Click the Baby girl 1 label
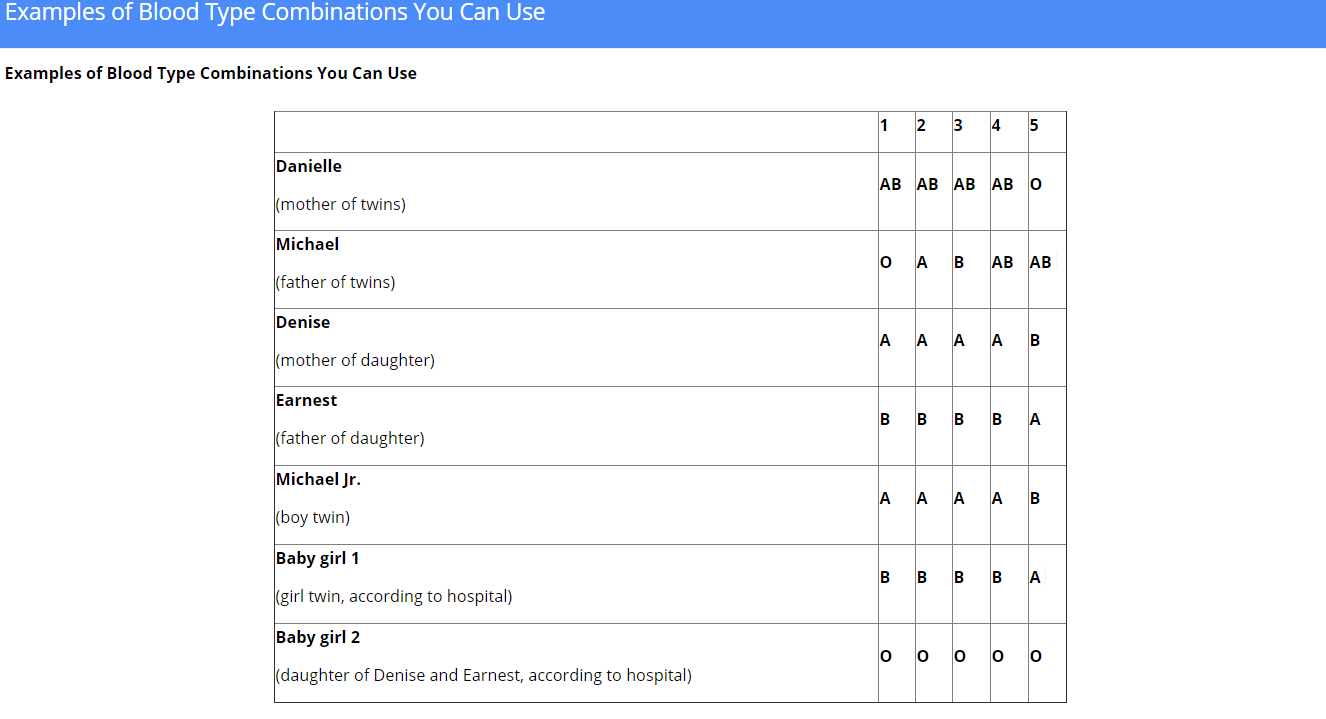 317,558
